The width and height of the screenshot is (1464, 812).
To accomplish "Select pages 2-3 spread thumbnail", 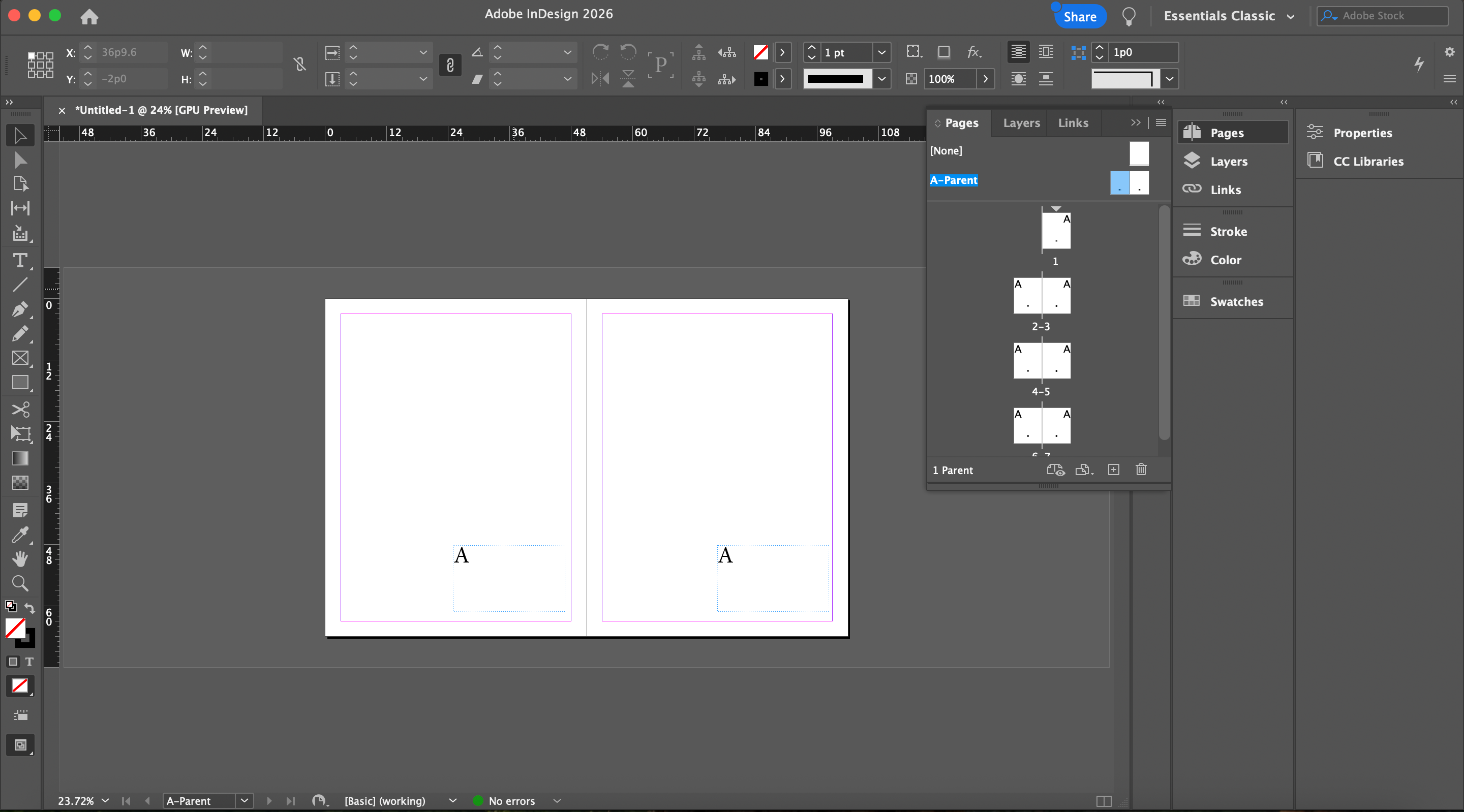I will click(1042, 295).
